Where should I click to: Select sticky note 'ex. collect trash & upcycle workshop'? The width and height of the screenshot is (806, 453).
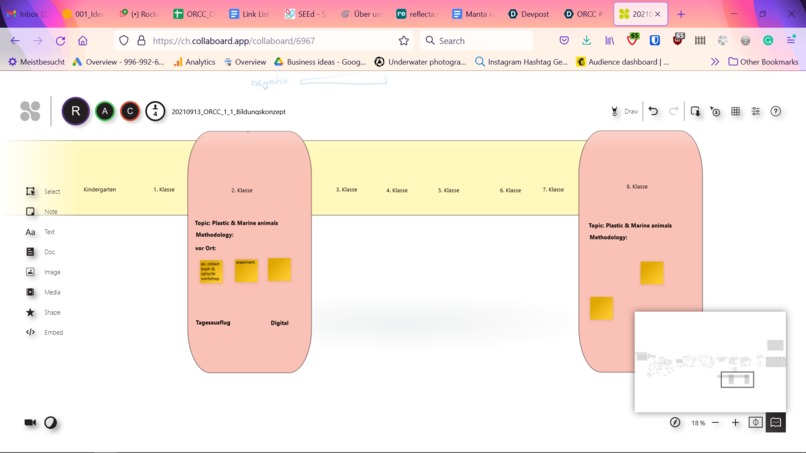point(211,271)
